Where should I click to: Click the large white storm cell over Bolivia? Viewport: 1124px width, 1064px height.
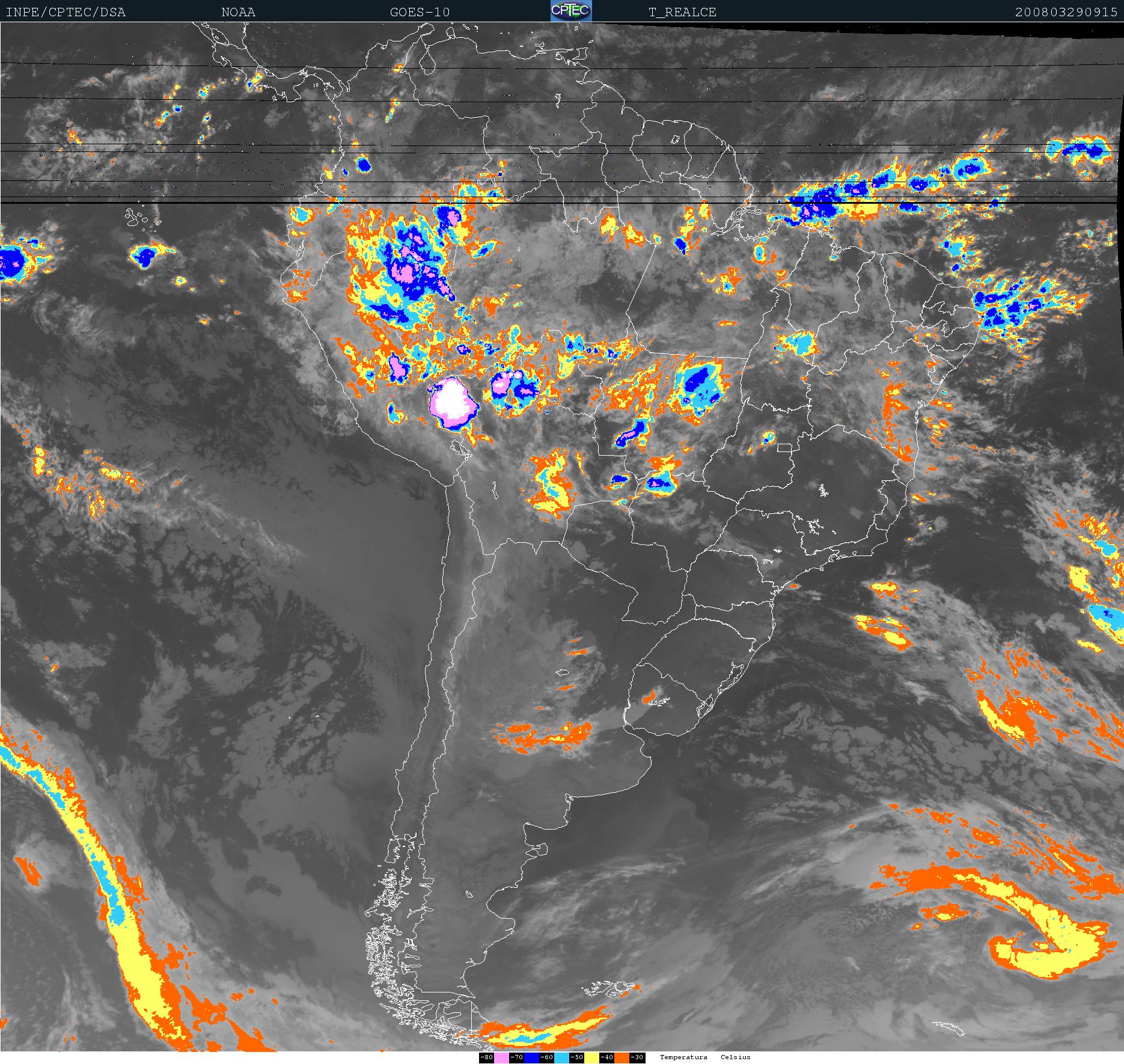point(453,401)
